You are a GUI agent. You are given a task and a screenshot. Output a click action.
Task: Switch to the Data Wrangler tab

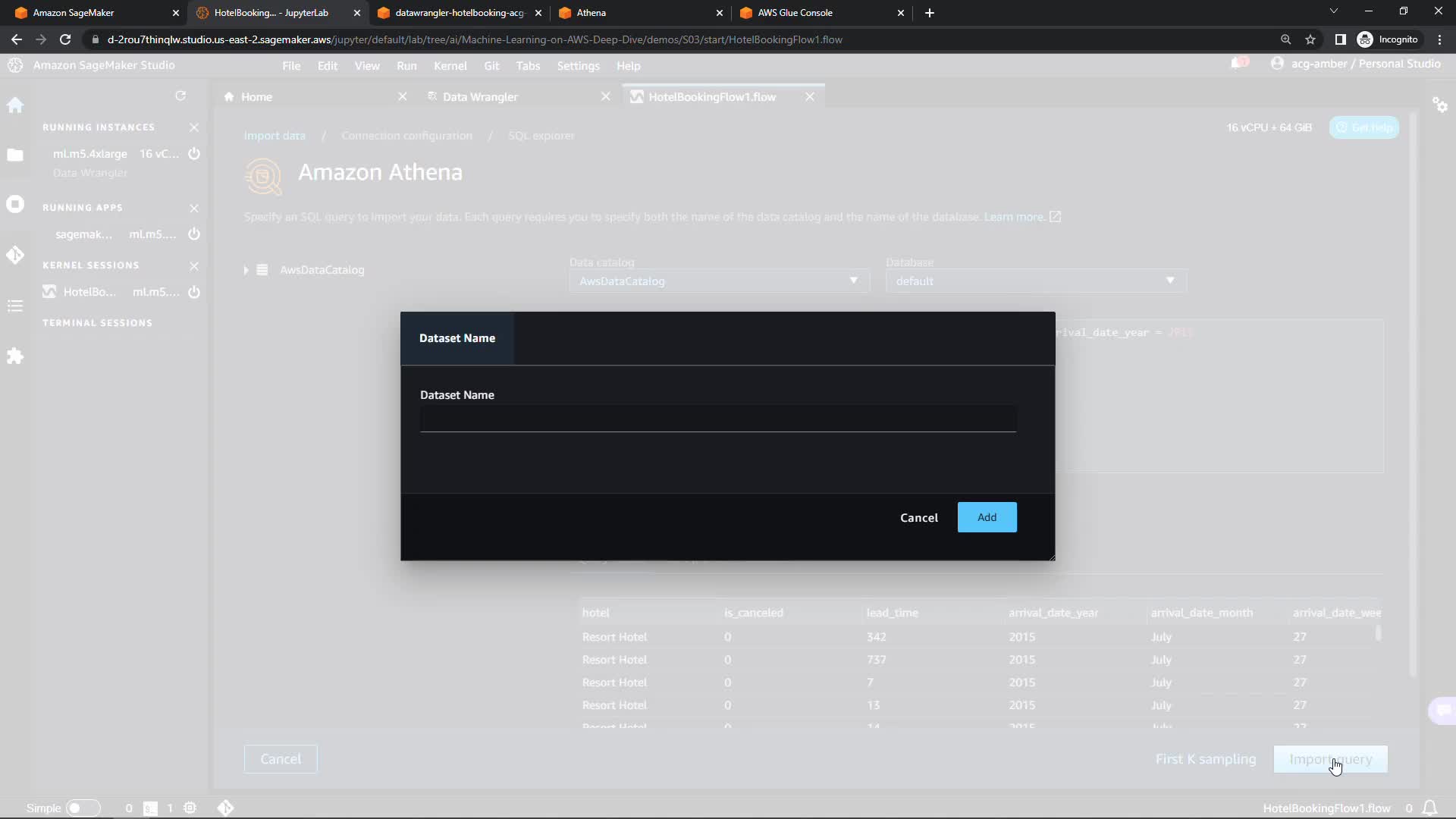click(x=480, y=97)
